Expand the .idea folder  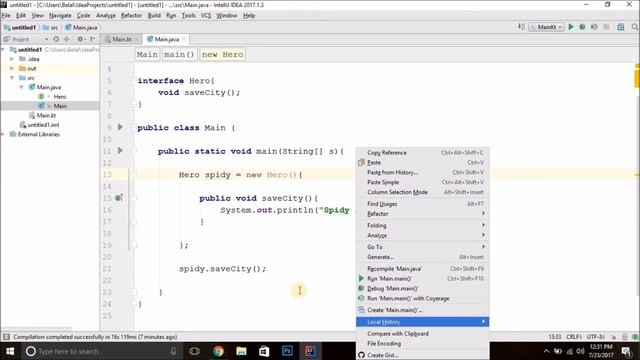point(12,59)
